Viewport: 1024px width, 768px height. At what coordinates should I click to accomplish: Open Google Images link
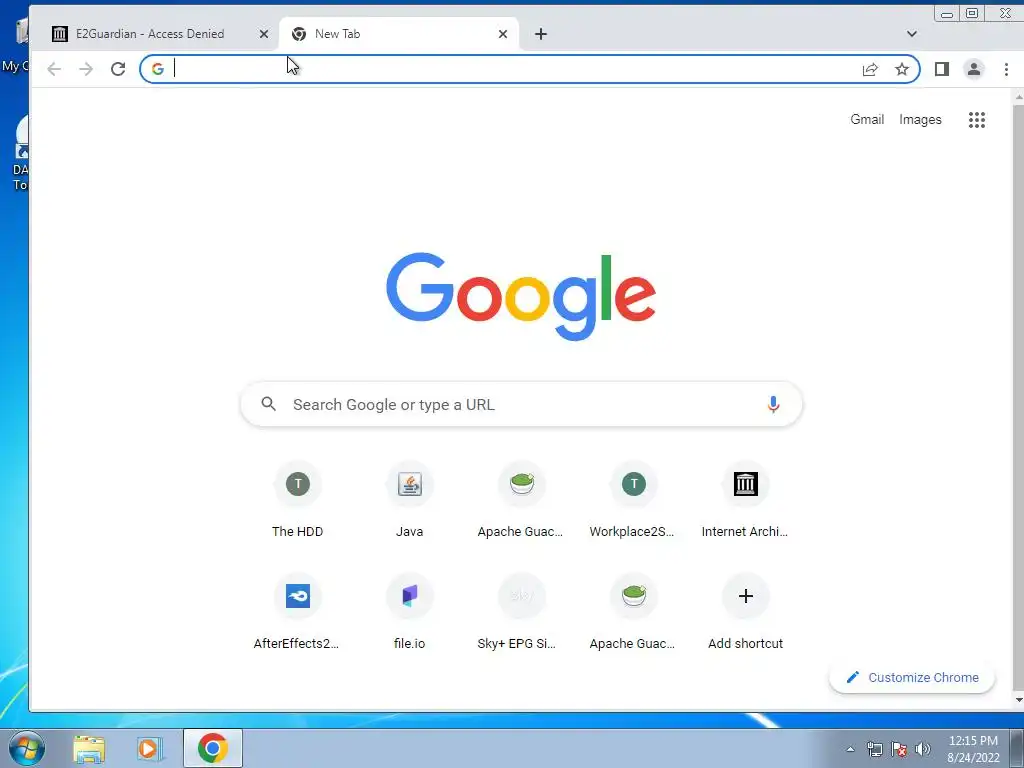point(920,120)
